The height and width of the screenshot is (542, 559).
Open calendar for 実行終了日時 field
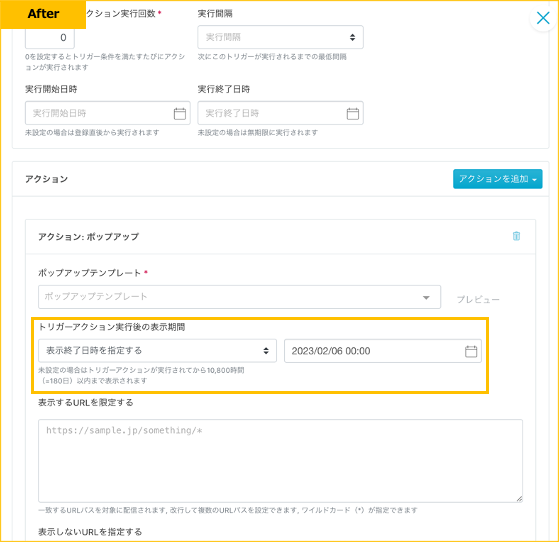[x=353, y=113]
